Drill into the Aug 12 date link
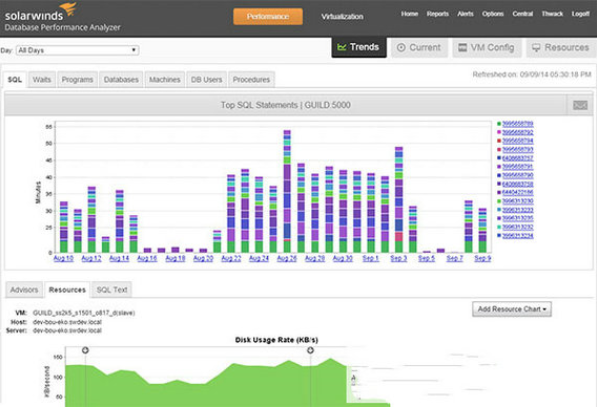The width and height of the screenshot is (597, 407). pos(91,258)
